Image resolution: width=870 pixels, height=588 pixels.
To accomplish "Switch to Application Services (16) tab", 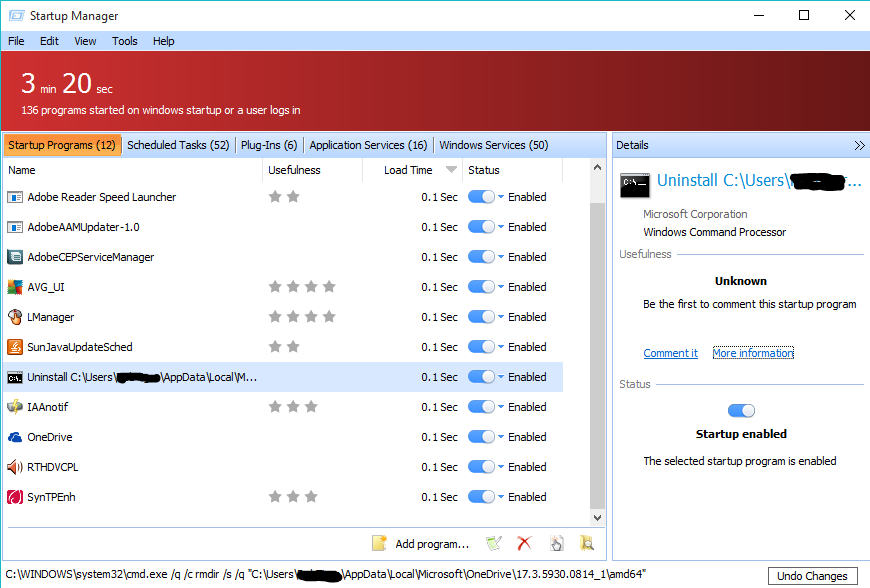I will pyautogui.click(x=368, y=145).
